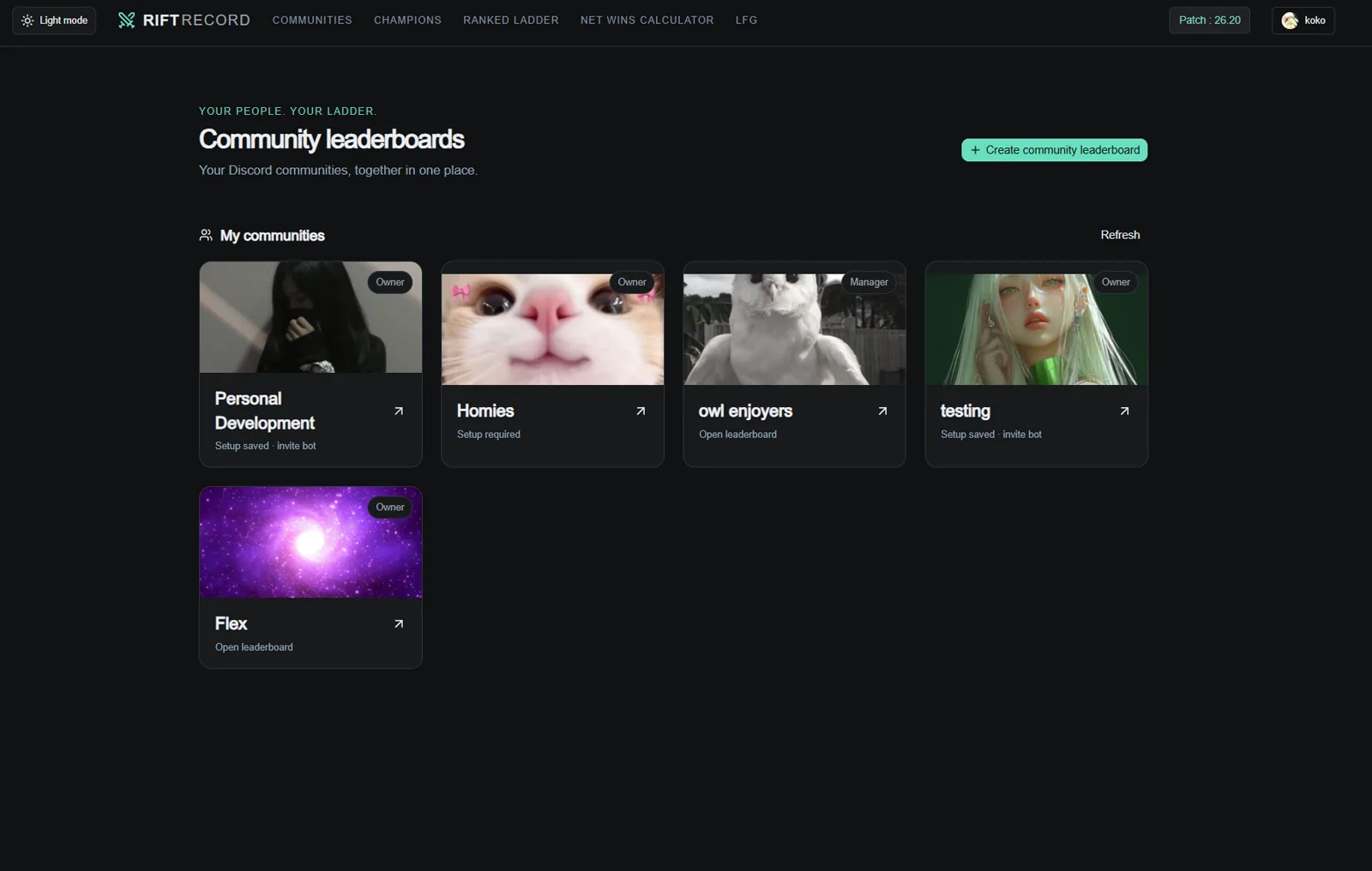Click the Flex galaxy banner image
This screenshot has width=1372, height=871.
pos(310,543)
